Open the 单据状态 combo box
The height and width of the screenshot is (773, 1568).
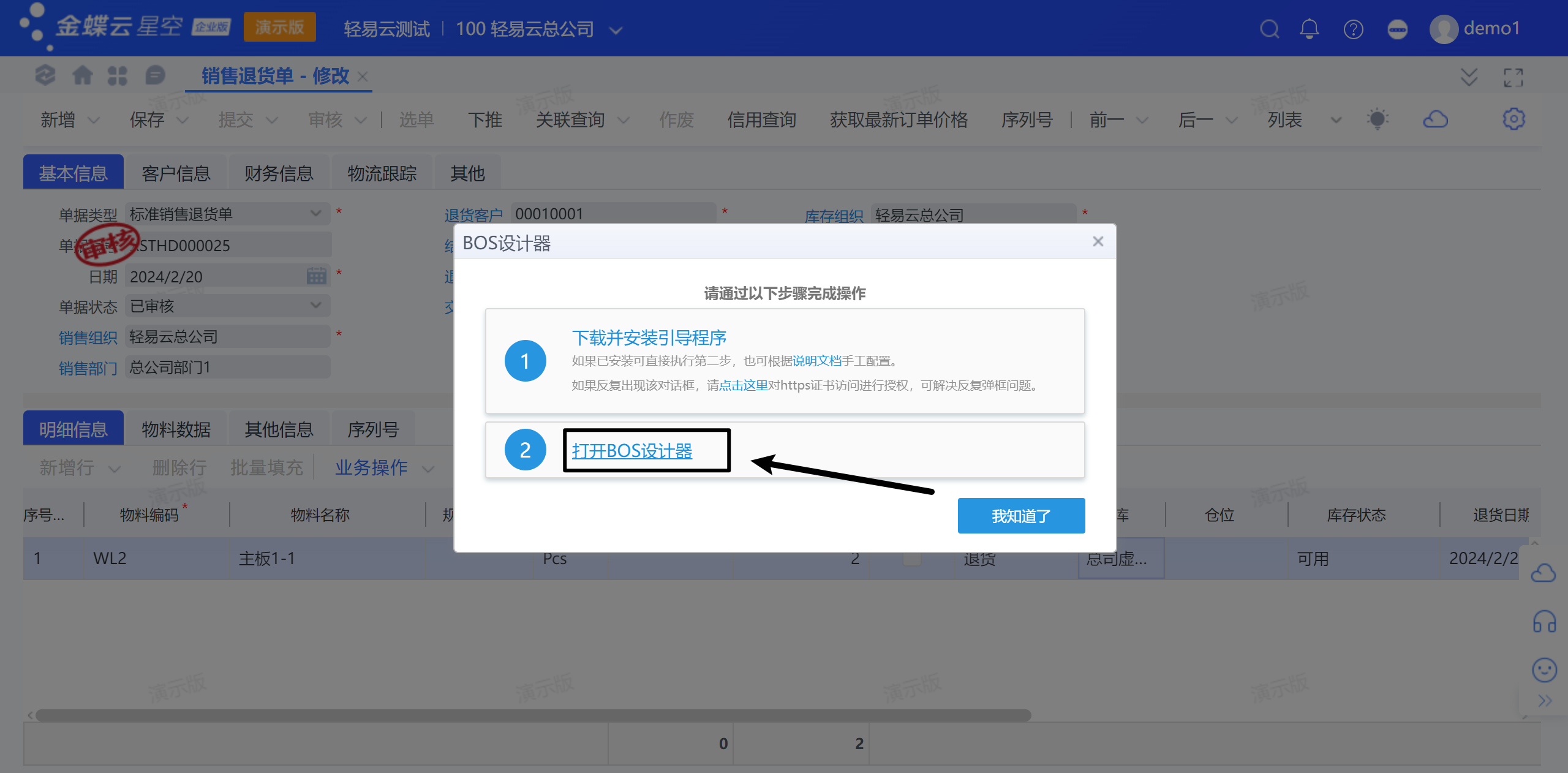tap(228, 306)
